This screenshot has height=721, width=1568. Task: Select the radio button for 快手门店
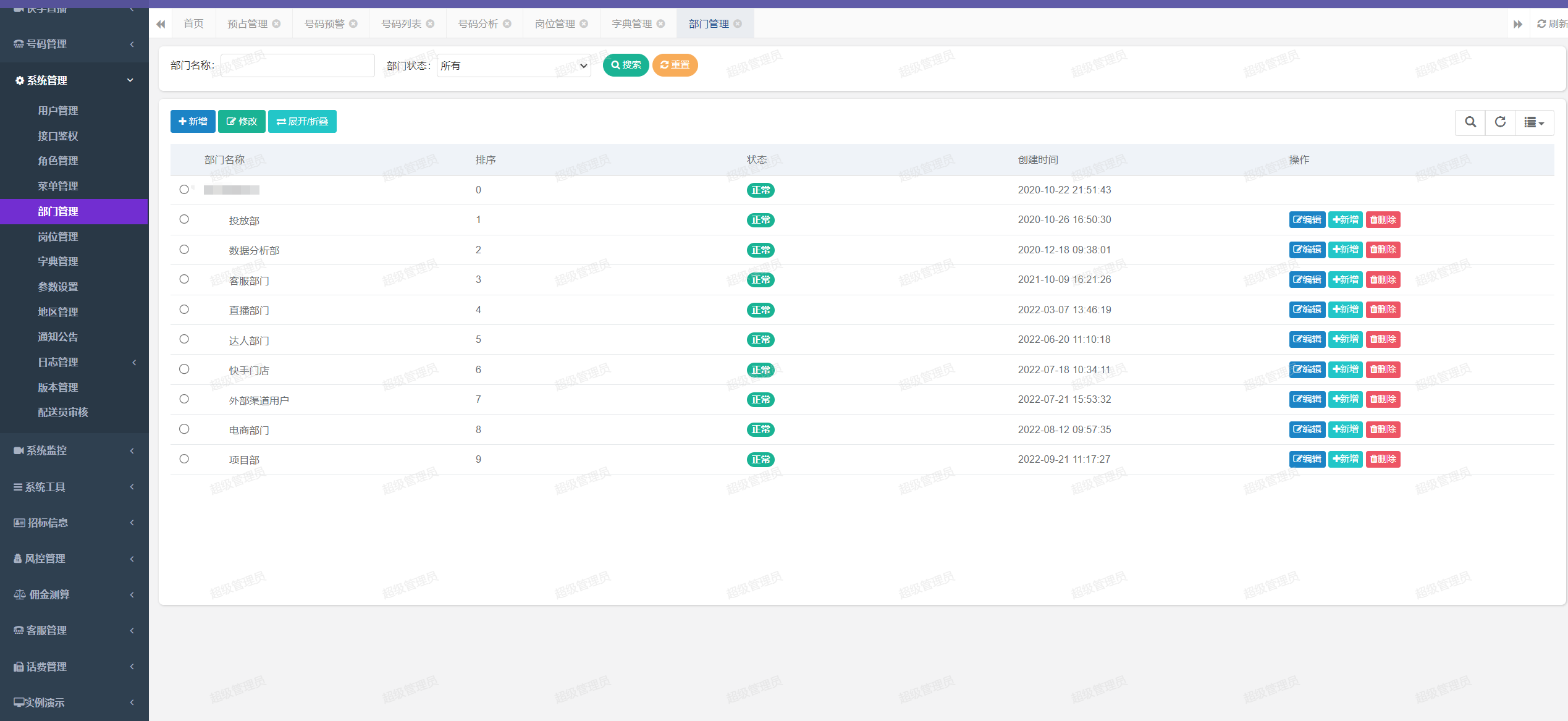pyautogui.click(x=184, y=369)
